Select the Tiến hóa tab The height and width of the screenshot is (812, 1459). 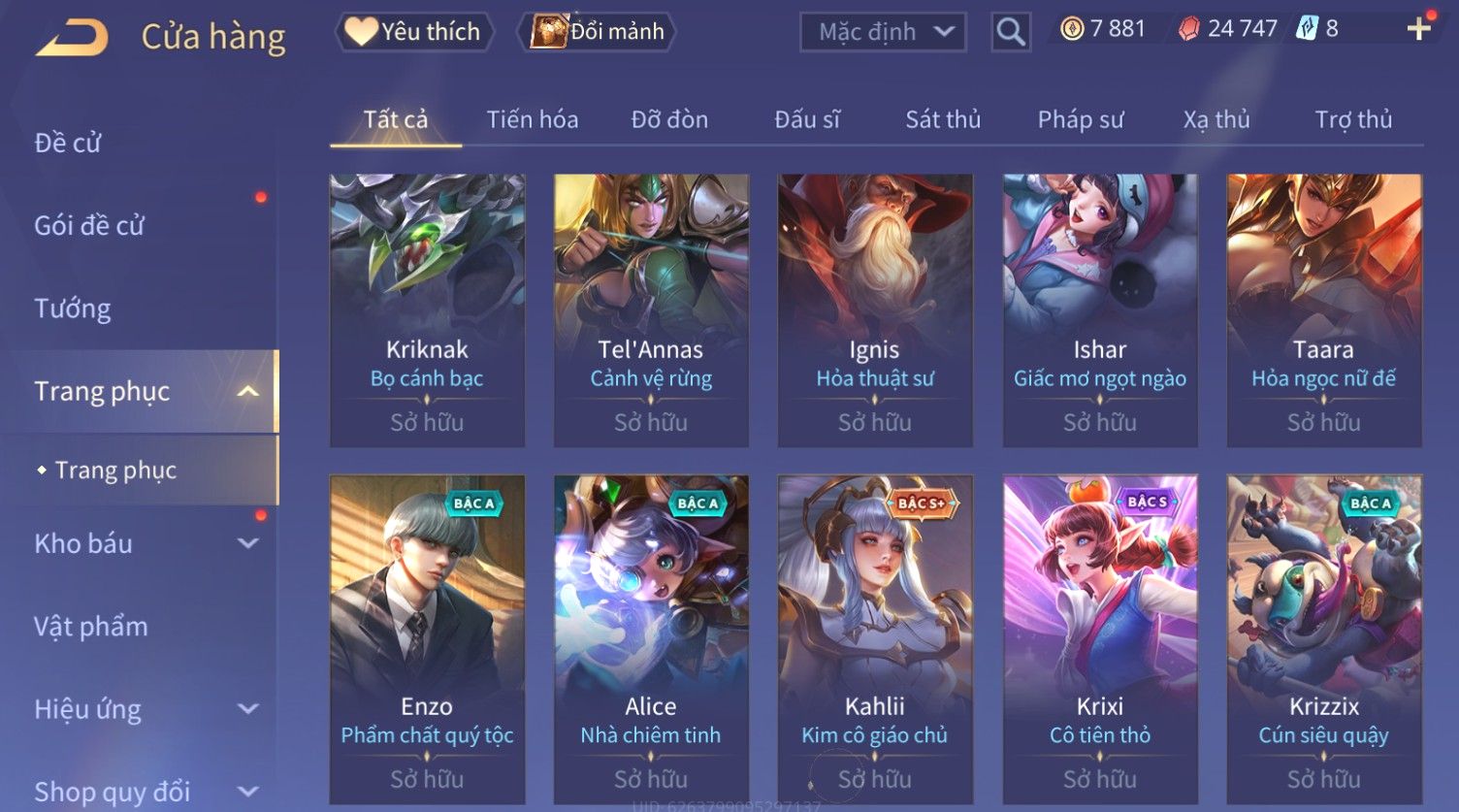coord(533,119)
